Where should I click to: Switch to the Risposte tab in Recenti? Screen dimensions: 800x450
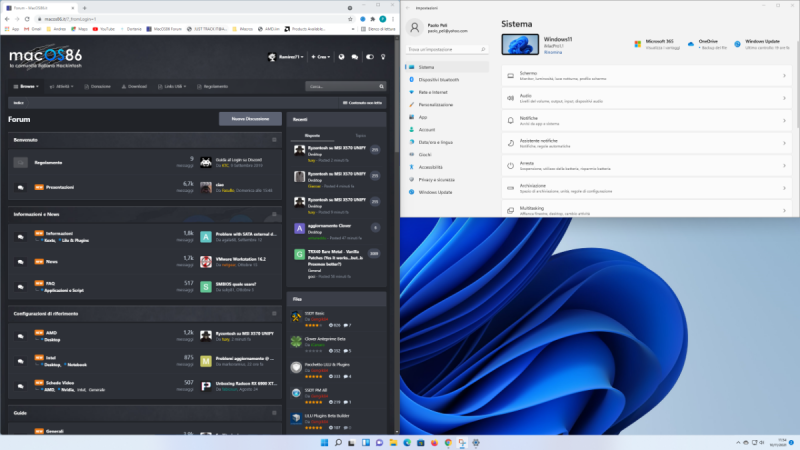312,136
